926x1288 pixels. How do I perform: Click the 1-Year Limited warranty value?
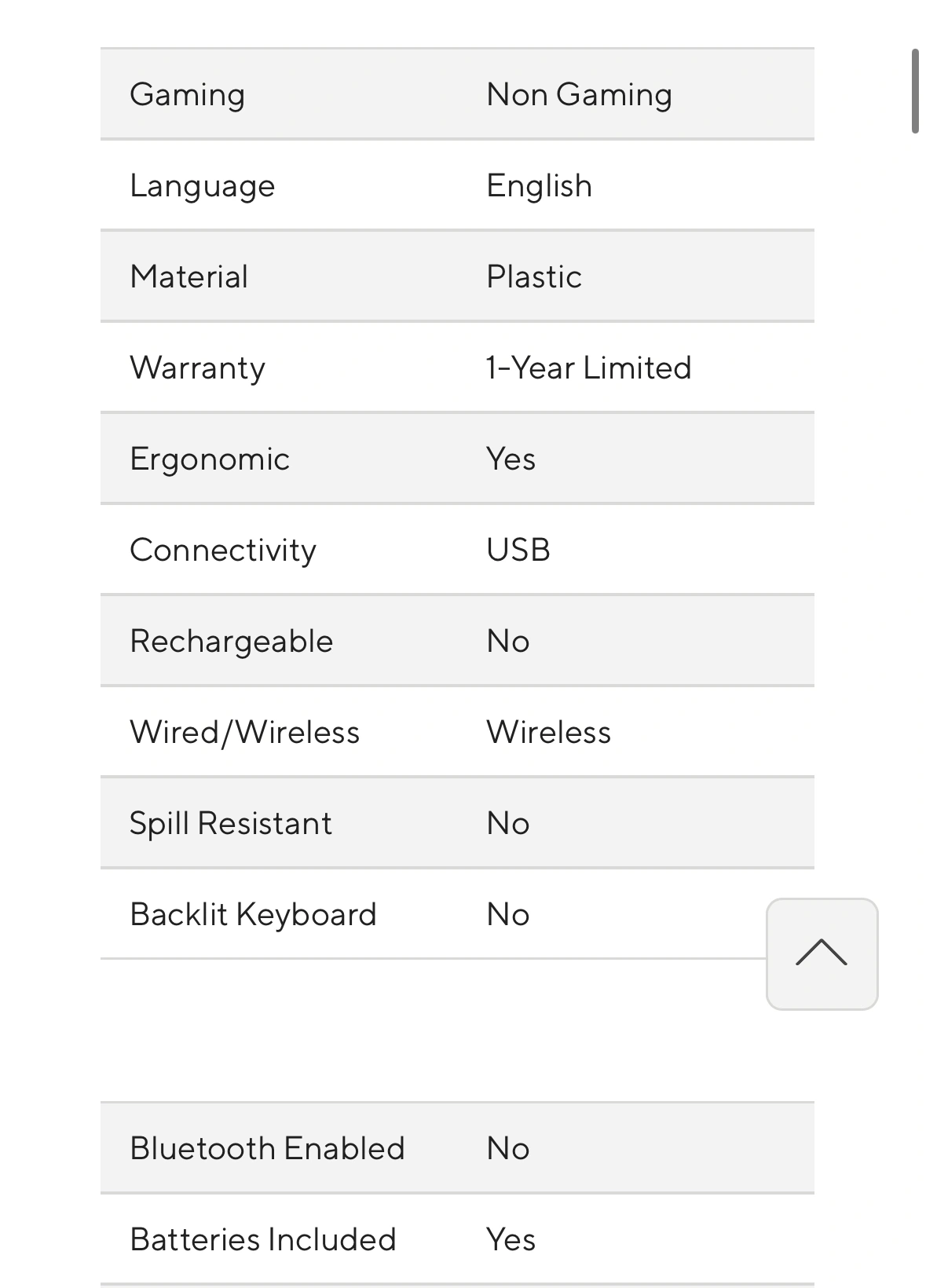[x=588, y=368]
